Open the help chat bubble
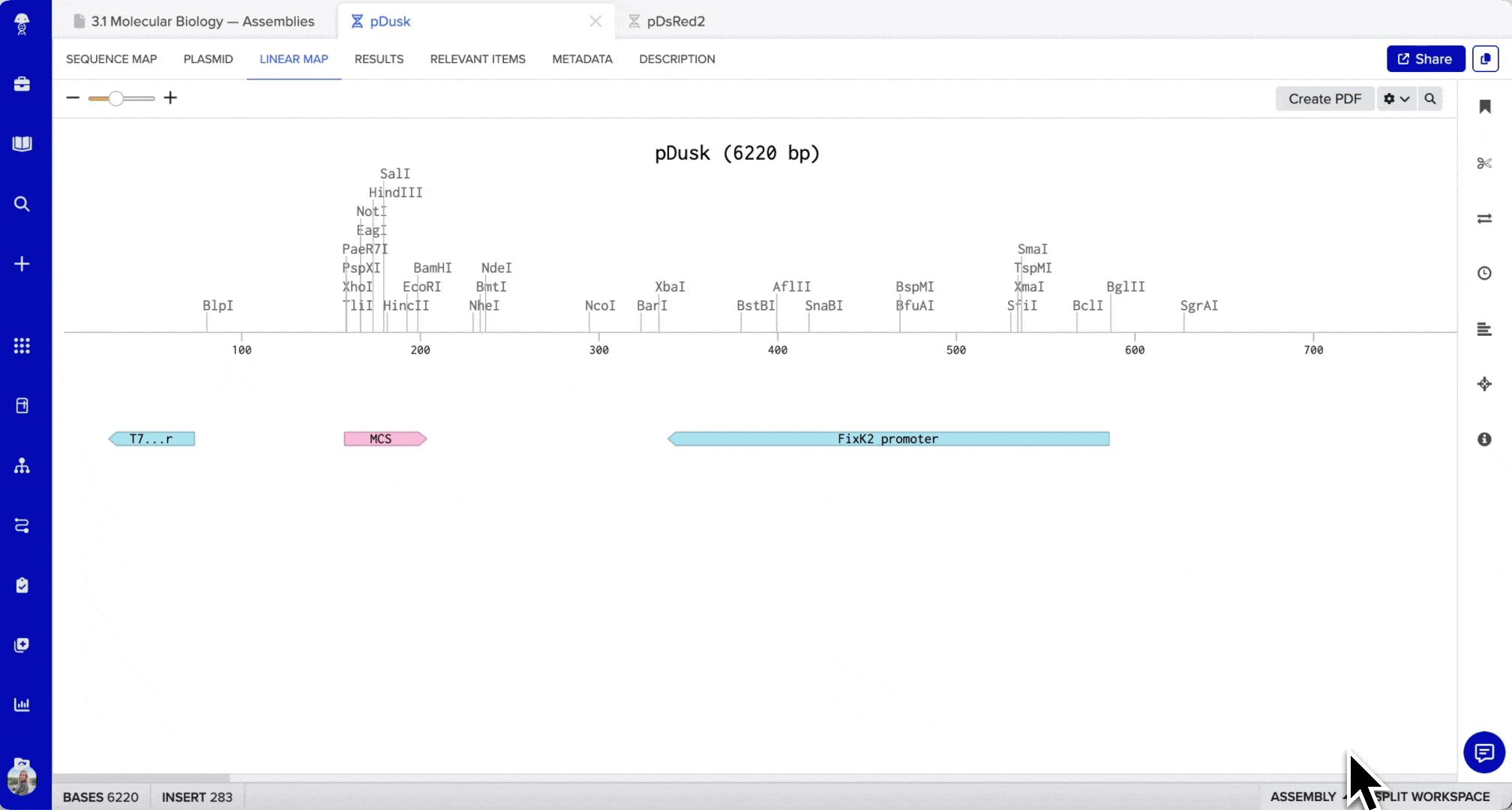Image resolution: width=1512 pixels, height=810 pixels. [1483, 752]
